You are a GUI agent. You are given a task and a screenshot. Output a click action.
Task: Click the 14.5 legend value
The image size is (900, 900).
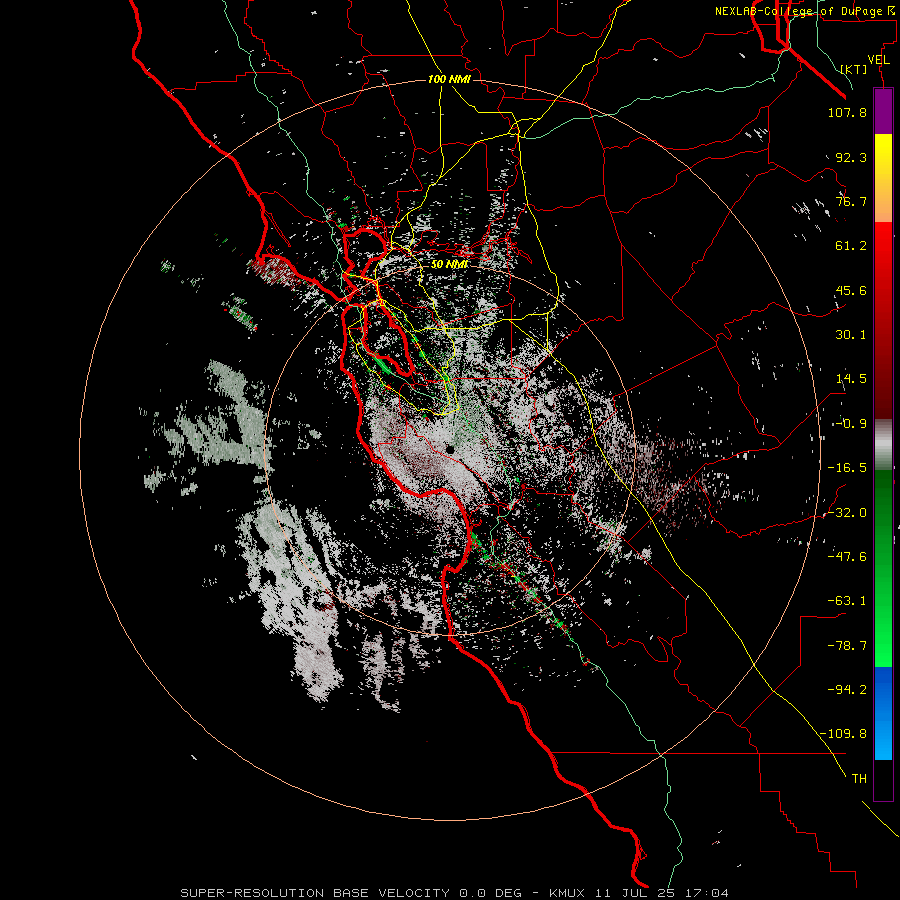coord(851,379)
